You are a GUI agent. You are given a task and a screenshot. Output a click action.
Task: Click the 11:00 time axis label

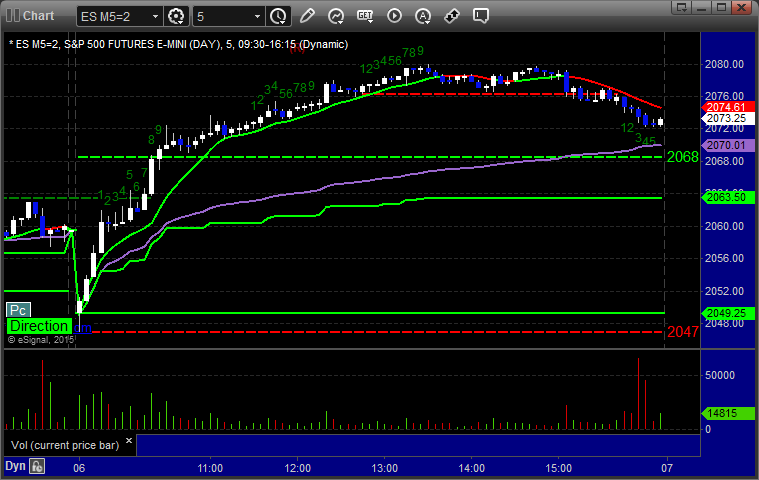pyautogui.click(x=210, y=467)
